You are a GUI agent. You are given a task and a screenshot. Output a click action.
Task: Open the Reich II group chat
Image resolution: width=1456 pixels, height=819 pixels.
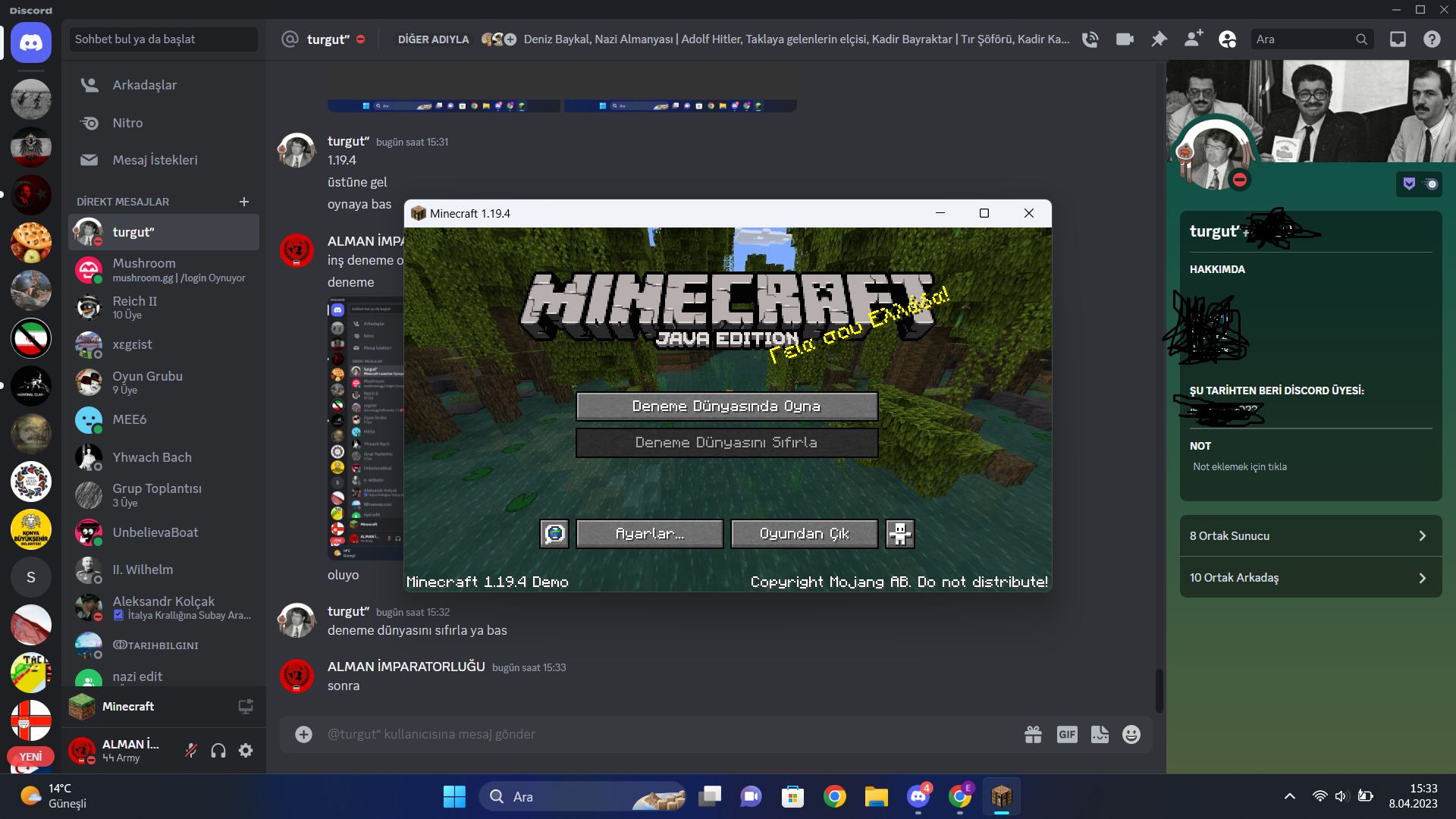coord(164,307)
